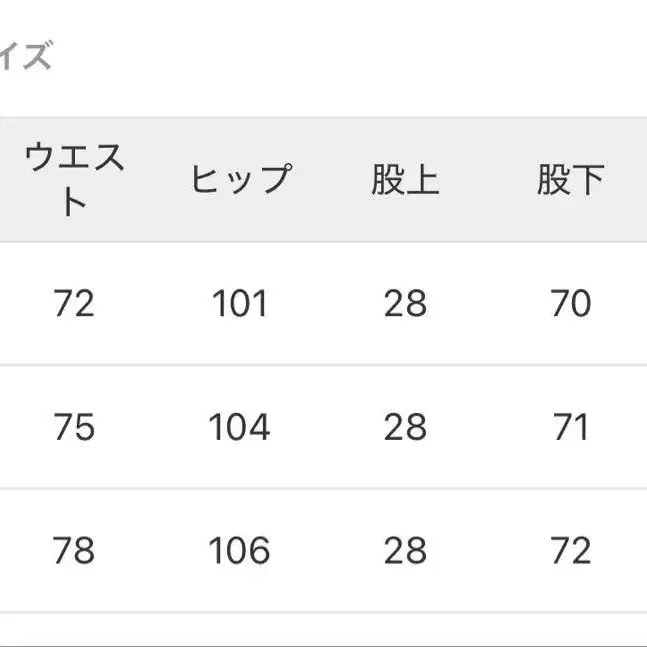Screen dimensions: 647x647
Task: Click the blank cell below inseam 72
Action: (x=570, y=631)
